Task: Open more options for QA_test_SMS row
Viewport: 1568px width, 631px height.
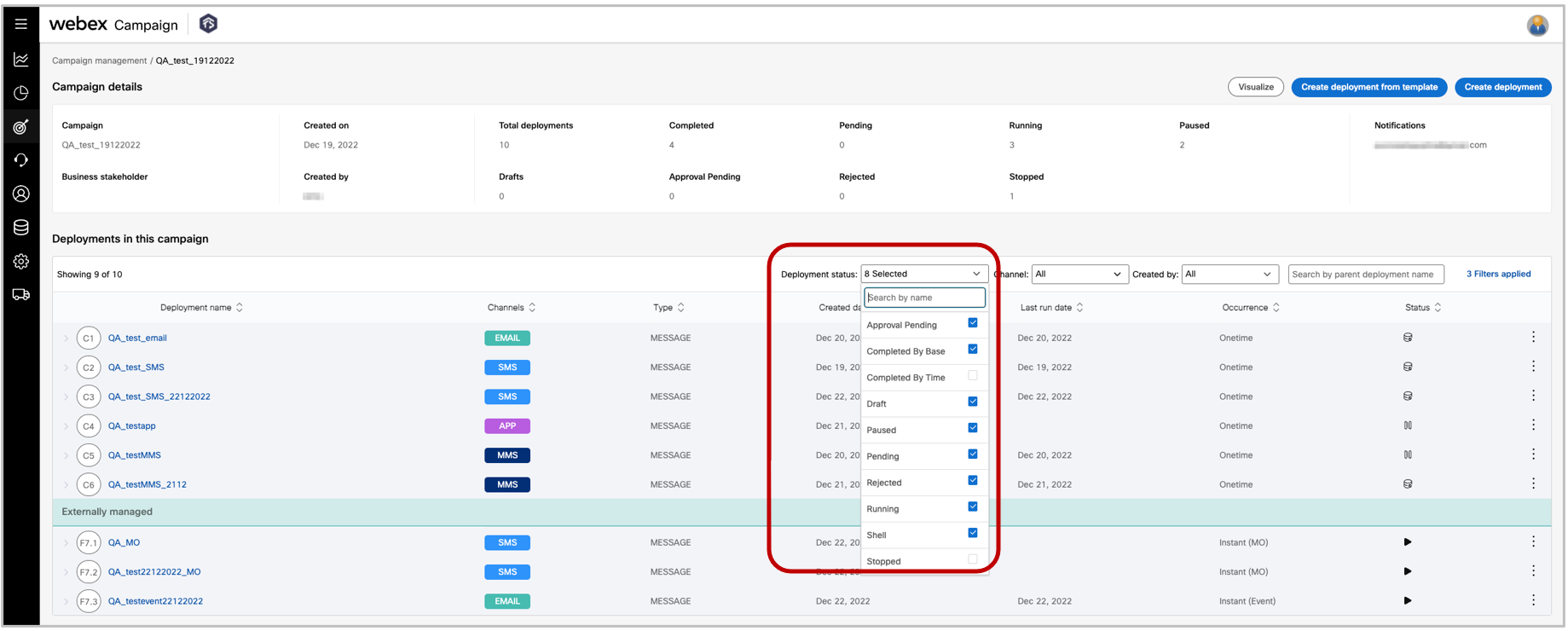Action: click(1533, 367)
